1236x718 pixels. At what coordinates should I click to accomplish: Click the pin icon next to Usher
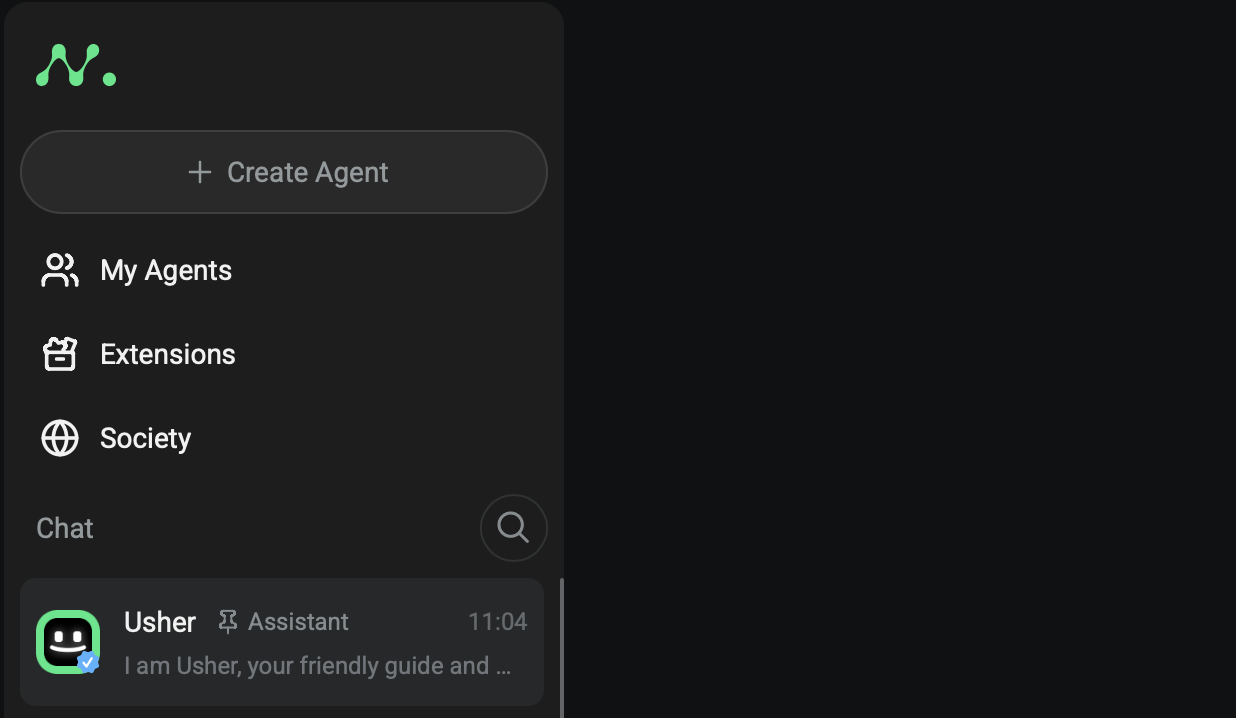[228, 622]
